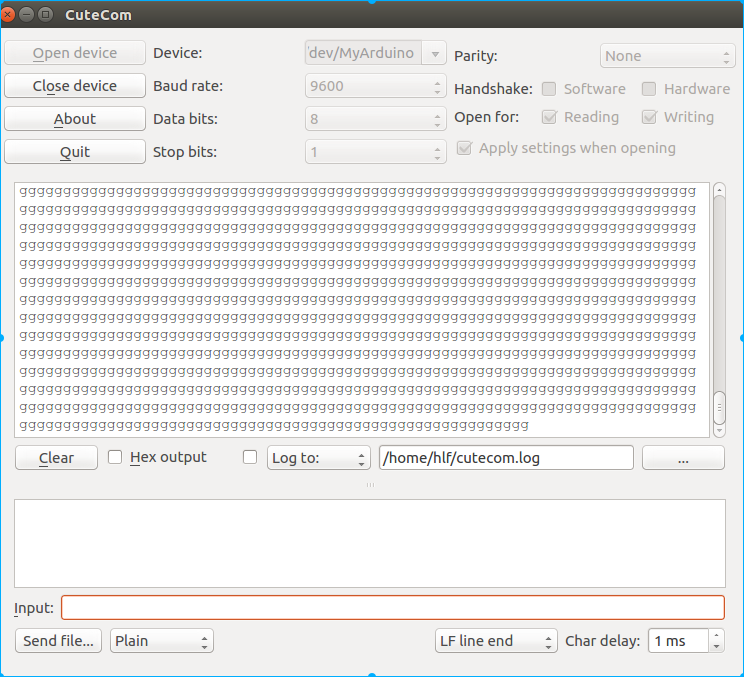Click the Char delay stepper arrows
The image size is (744, 677).
click(x=716, y=641)
